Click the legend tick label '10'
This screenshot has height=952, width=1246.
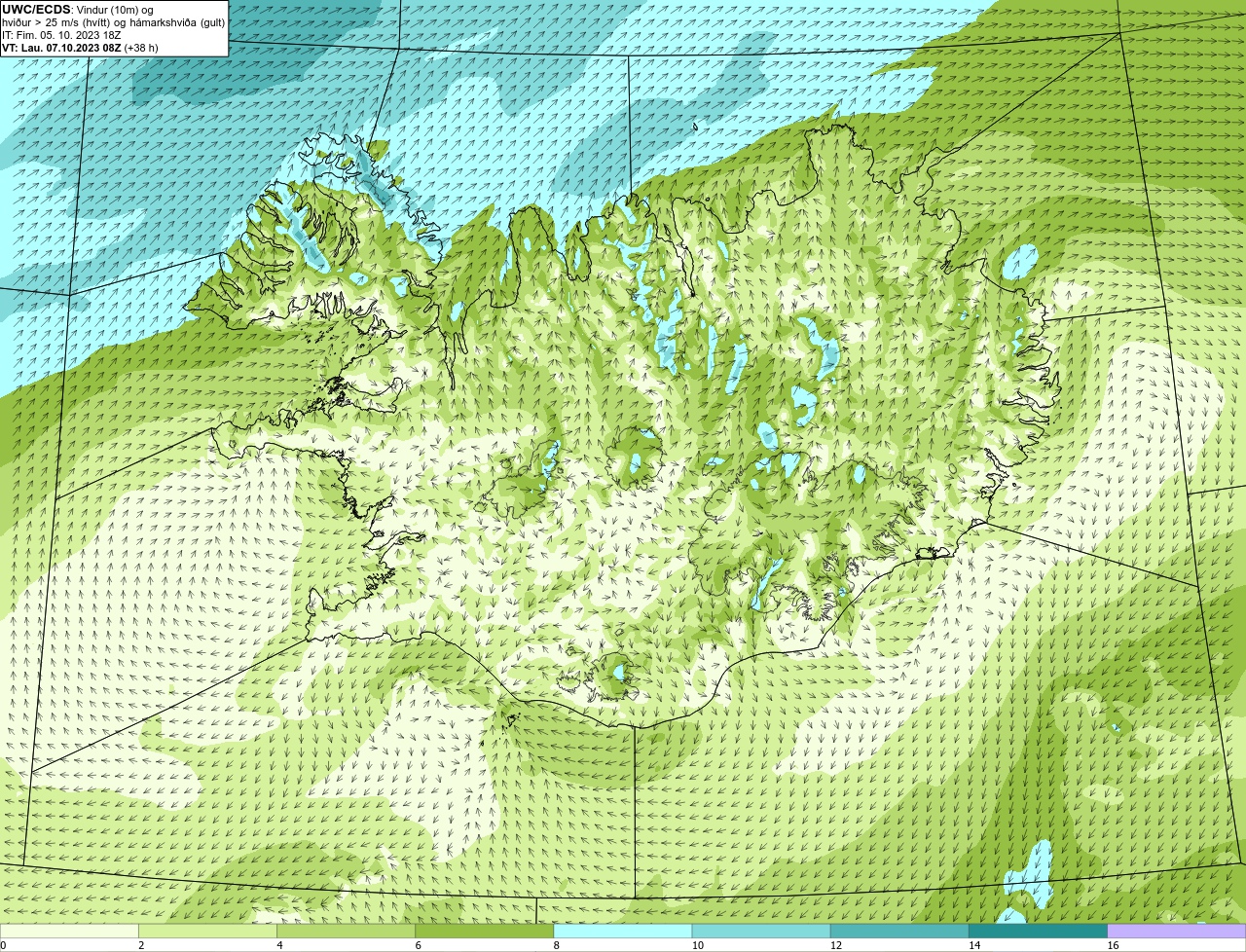coord(697,945)
